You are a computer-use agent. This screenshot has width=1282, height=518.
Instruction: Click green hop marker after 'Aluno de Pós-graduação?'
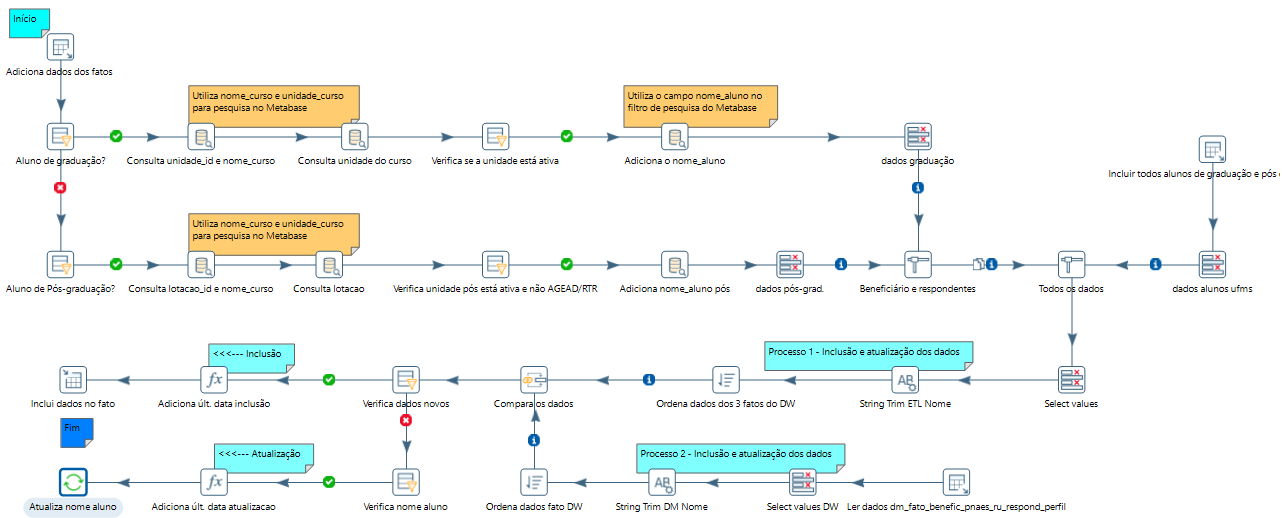(x=116, y=264)
